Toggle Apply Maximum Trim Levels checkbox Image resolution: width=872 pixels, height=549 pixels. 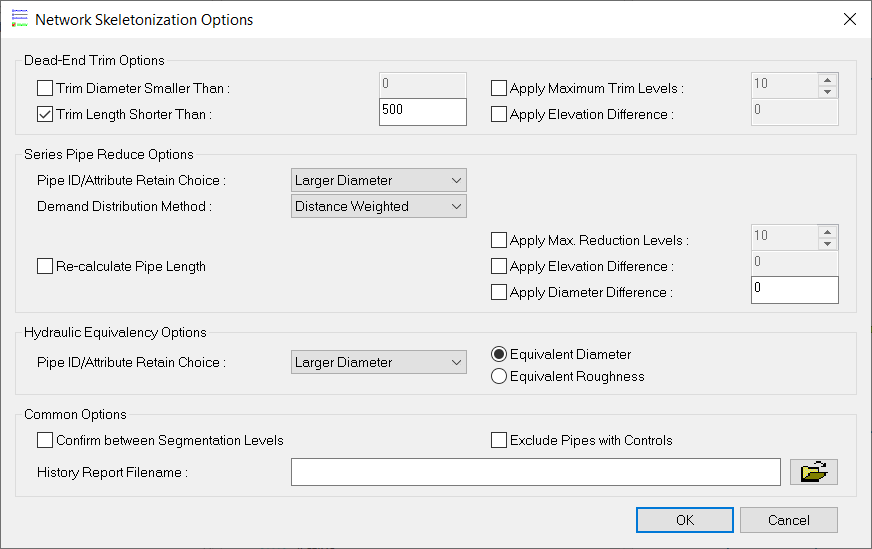(499, 89)
